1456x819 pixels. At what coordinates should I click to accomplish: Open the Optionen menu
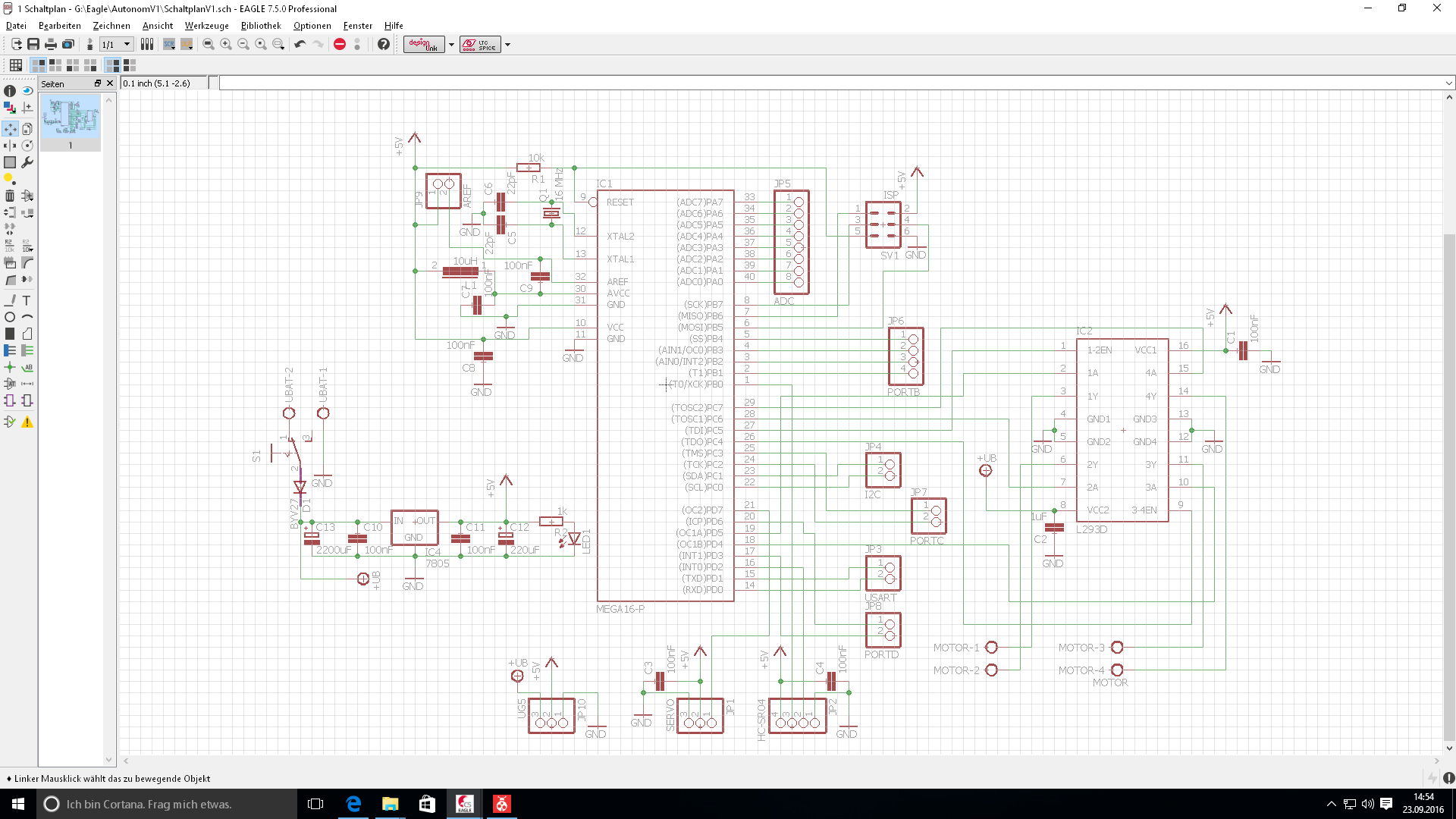pyautogui.click(x=312, y=25)
